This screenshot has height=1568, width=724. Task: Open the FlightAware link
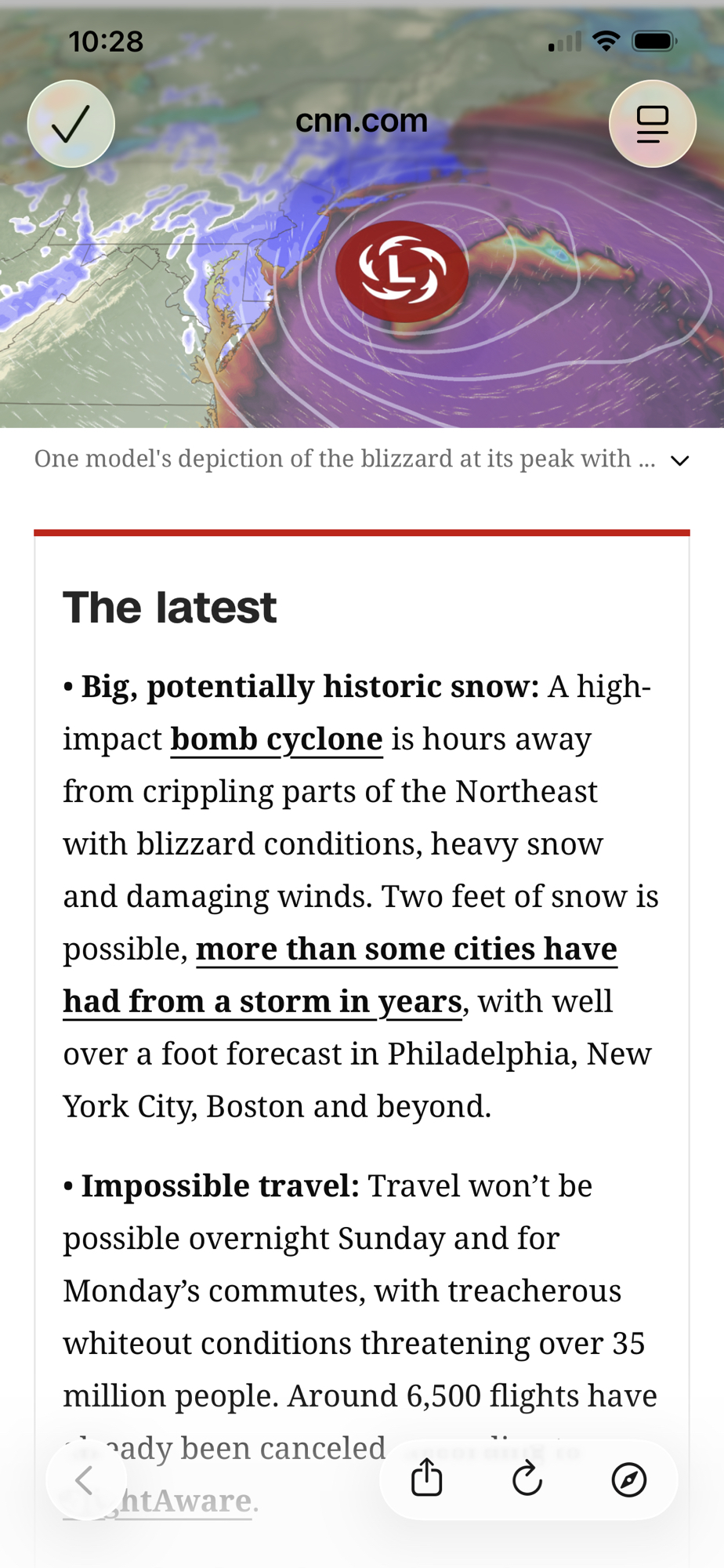click(188, 1501)
